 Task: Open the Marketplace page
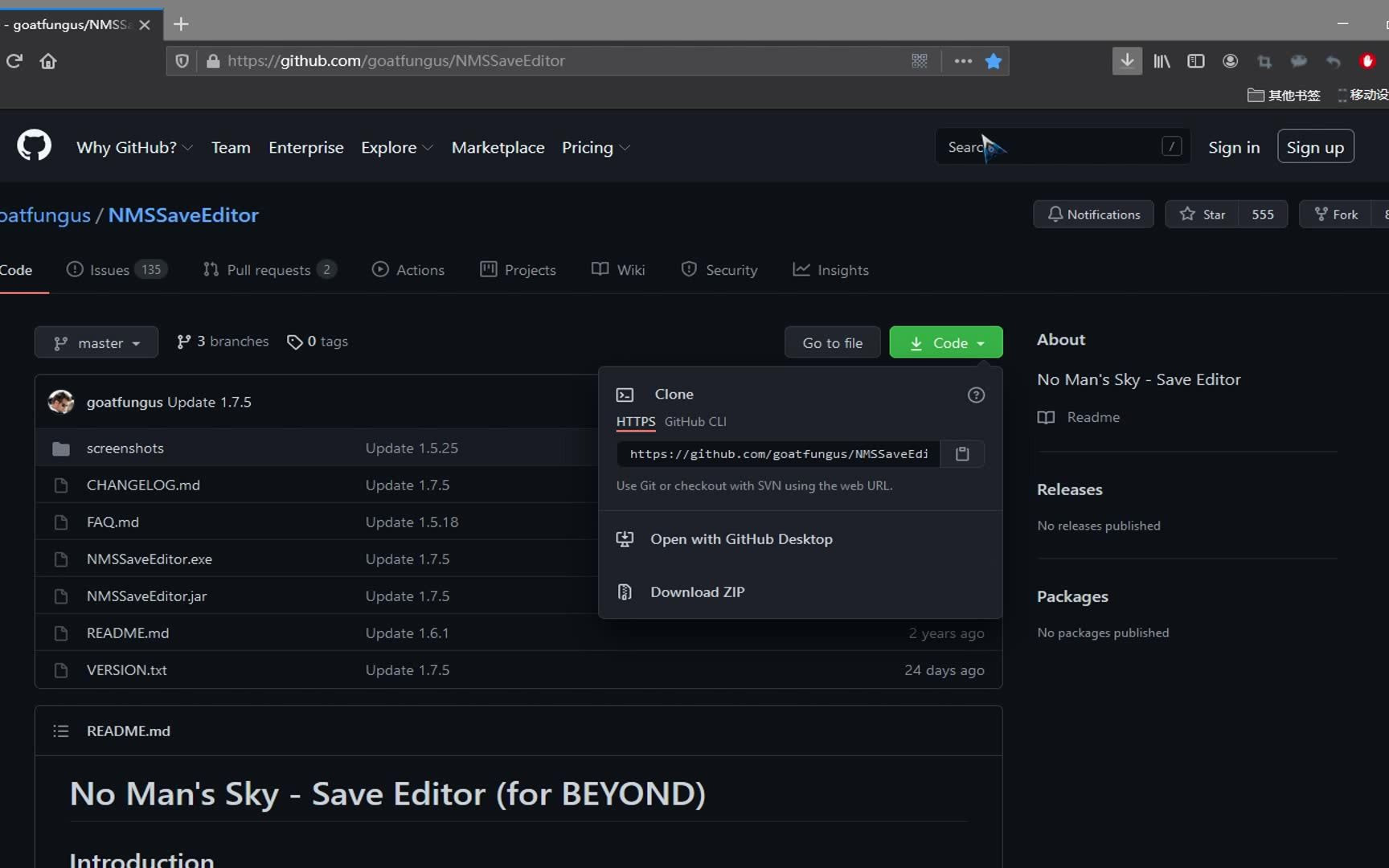[498, 147]
